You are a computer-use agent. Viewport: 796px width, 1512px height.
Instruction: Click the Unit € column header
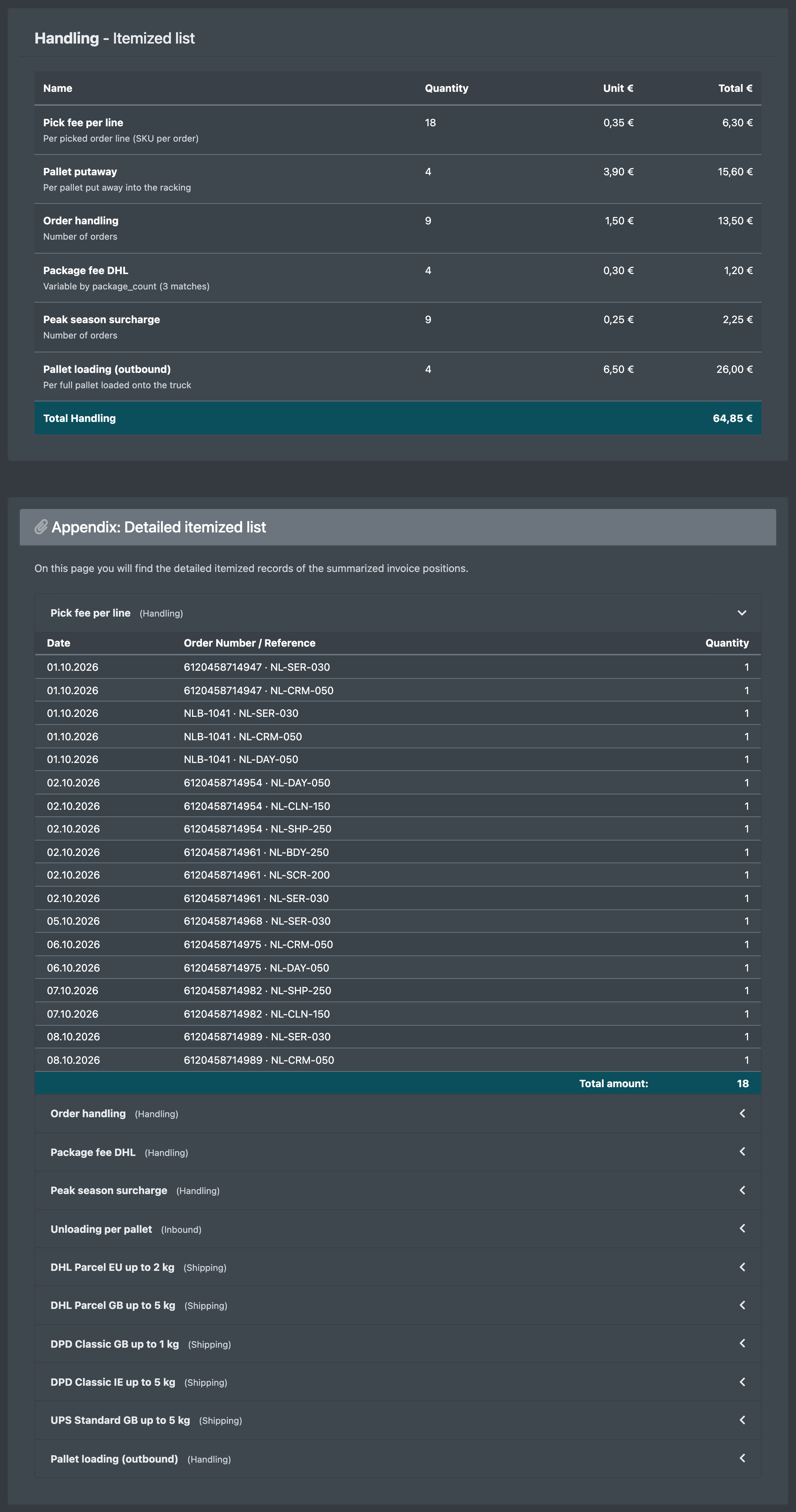pyautogui.click(x=618, y=89)
